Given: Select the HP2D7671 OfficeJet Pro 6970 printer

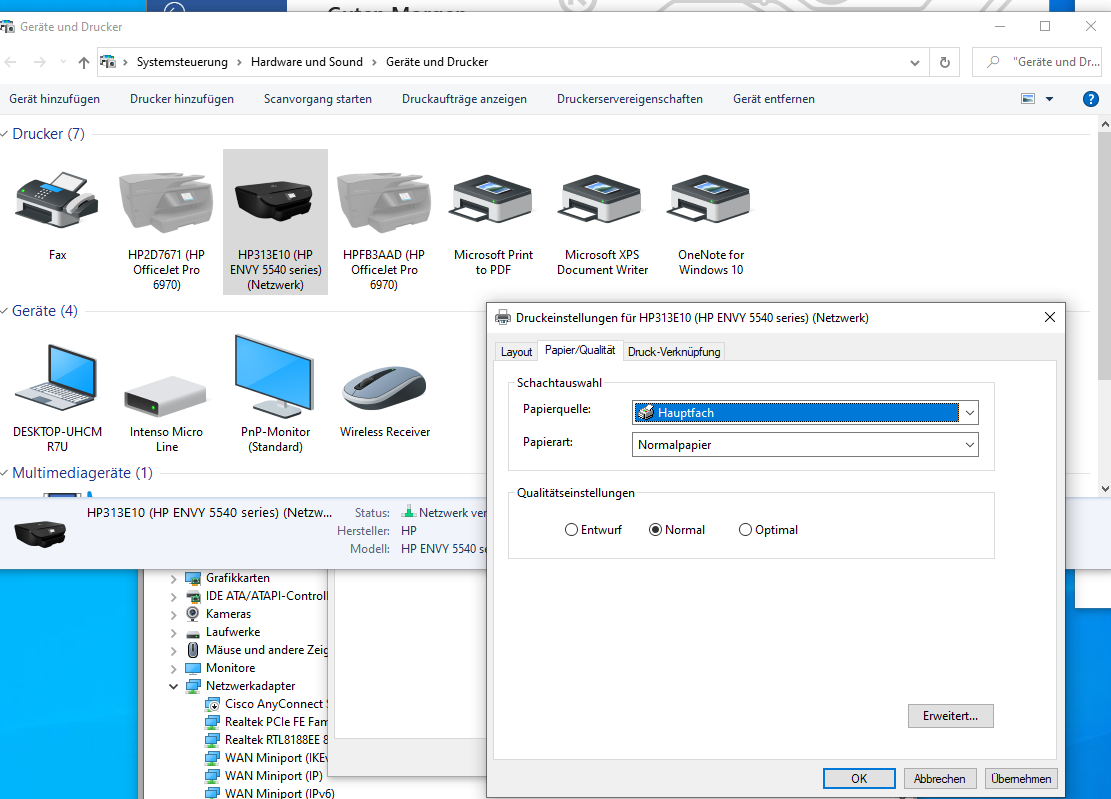Looking at the screenshot, I should coord(167,202).
